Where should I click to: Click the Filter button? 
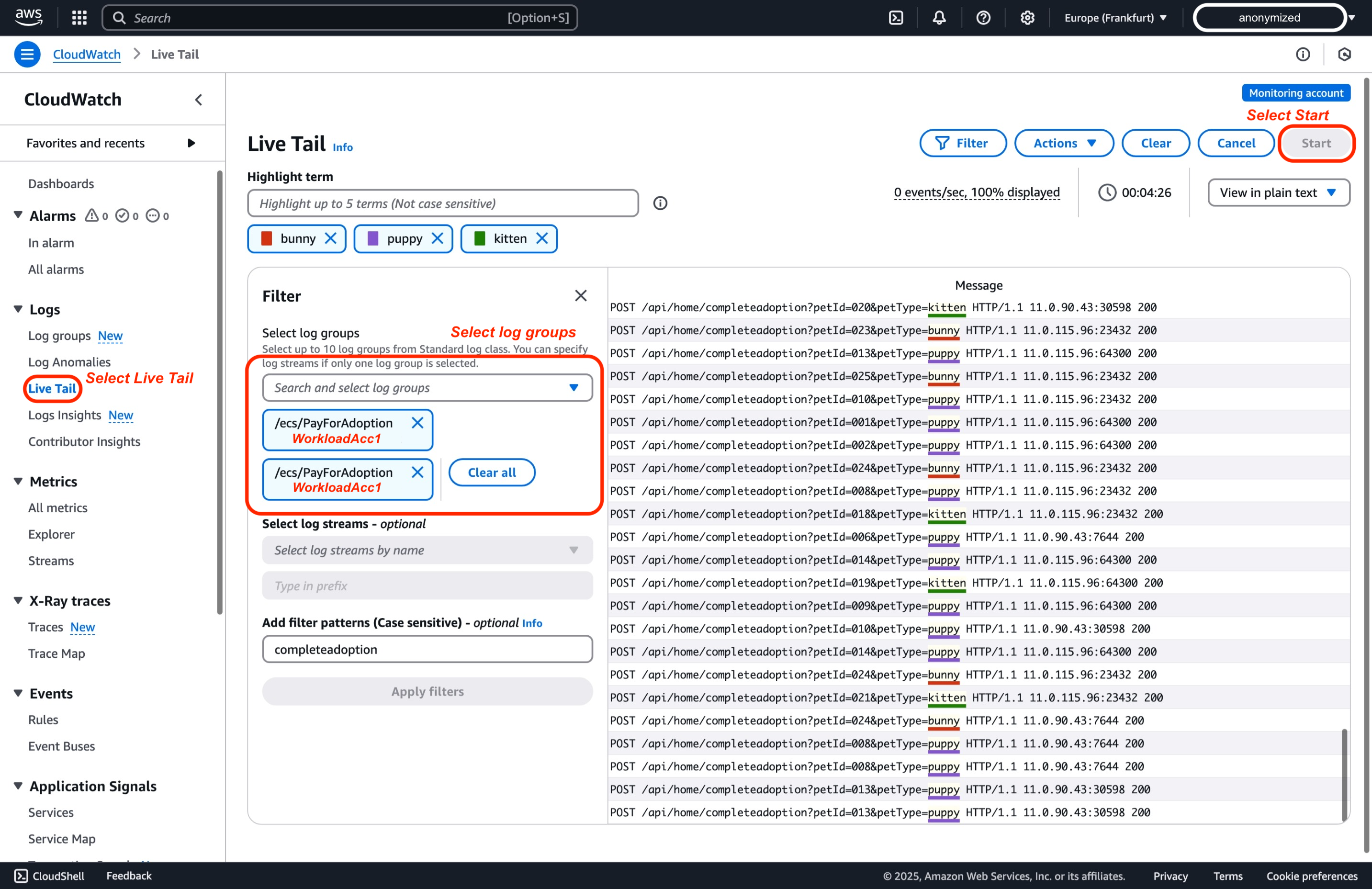point(963,143)
